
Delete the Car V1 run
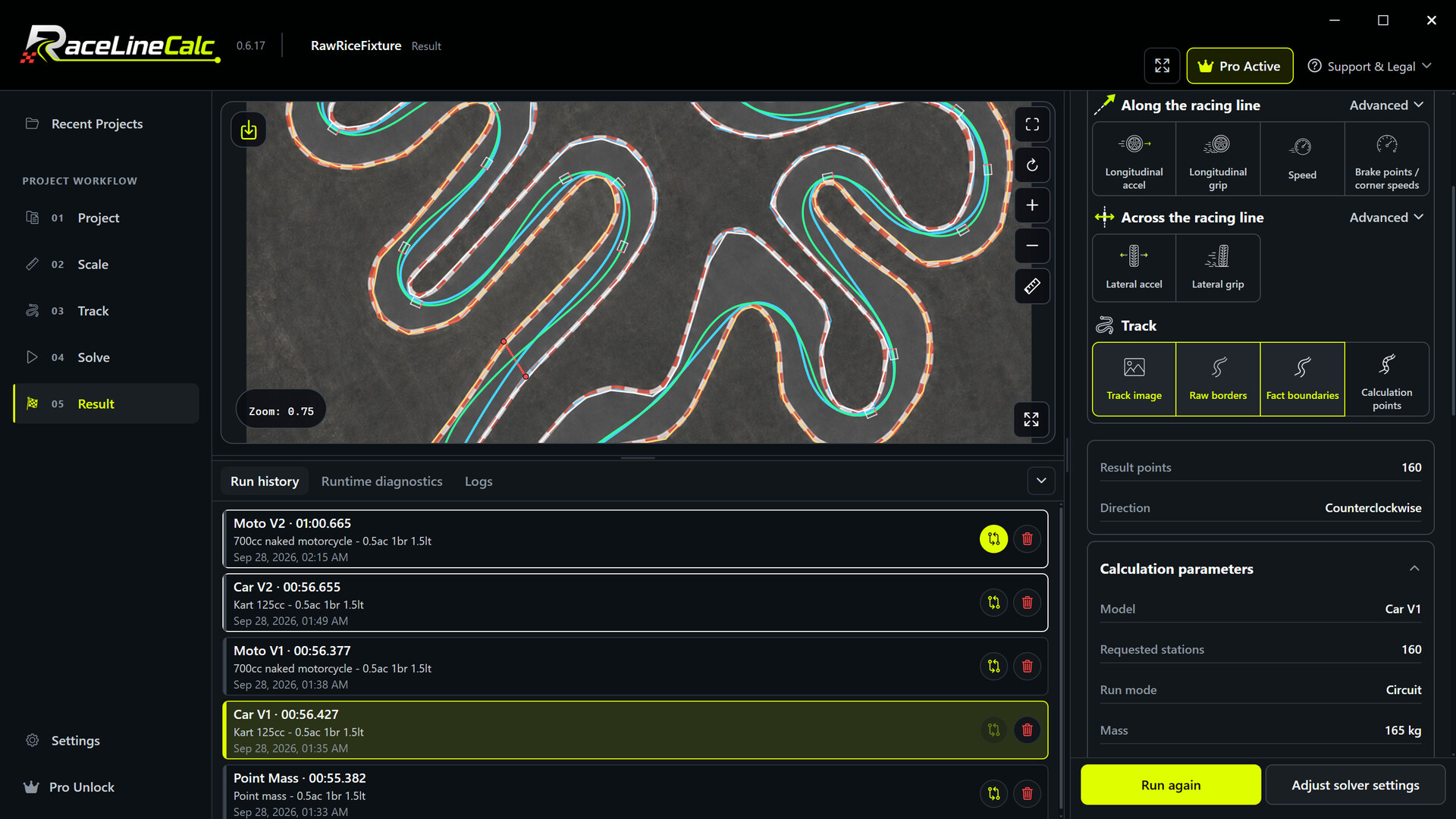(x=1028, y=730)
